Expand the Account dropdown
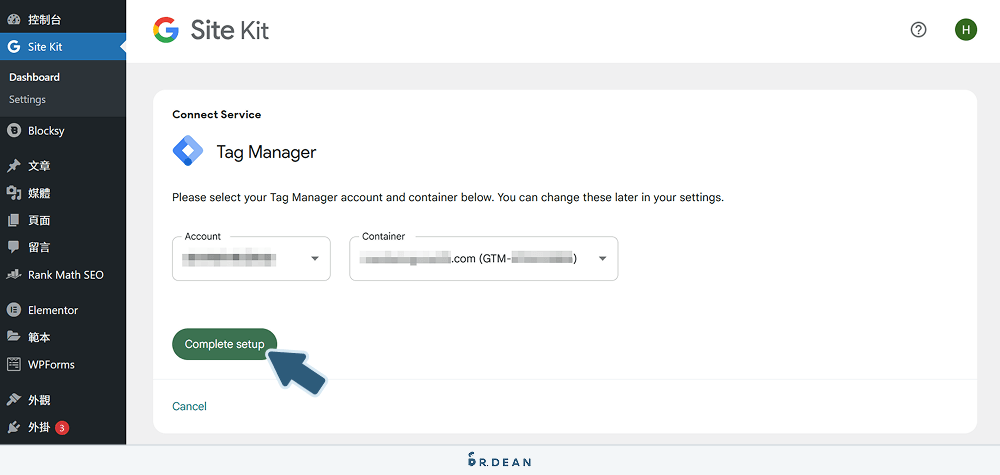 pyautogui.click(x=251, y=259)
